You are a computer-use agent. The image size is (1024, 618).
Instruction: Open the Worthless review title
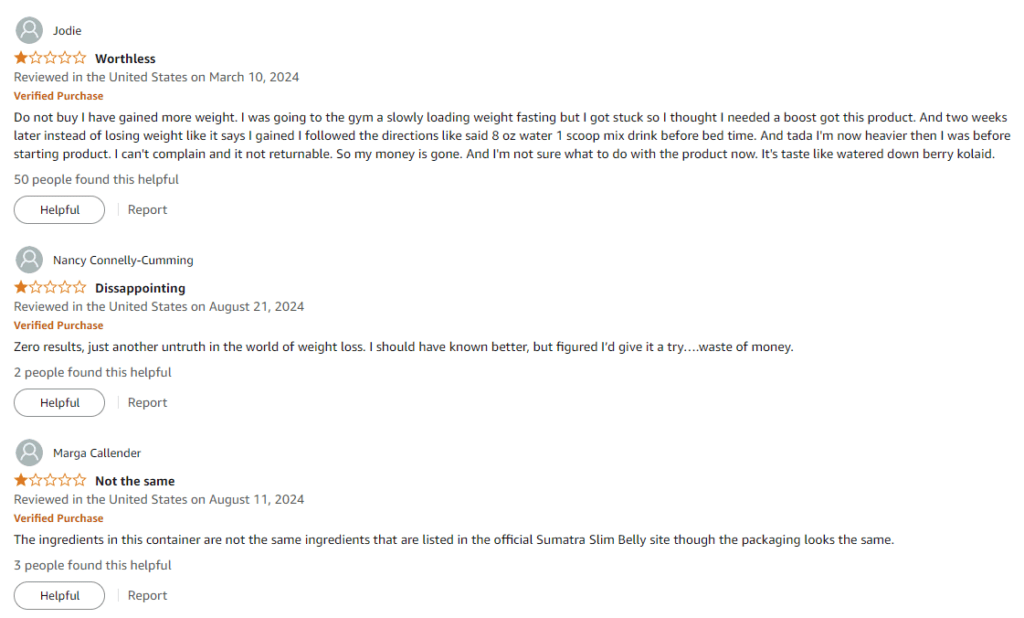click(125, 59)
